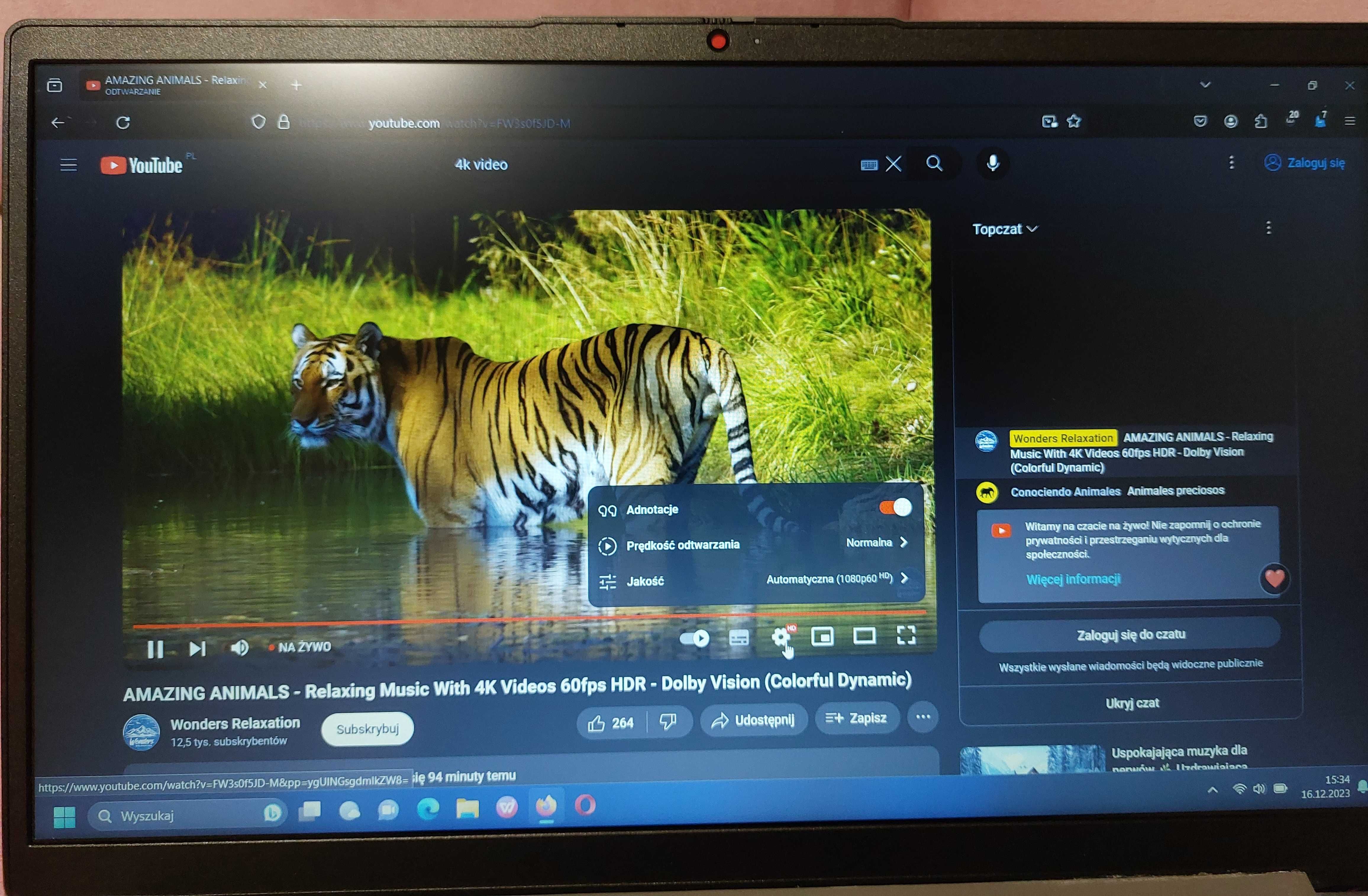This screenshot has height=896, width=1368.
Task: Turn on subtitles with the captions icon
Action: point(739,637)
